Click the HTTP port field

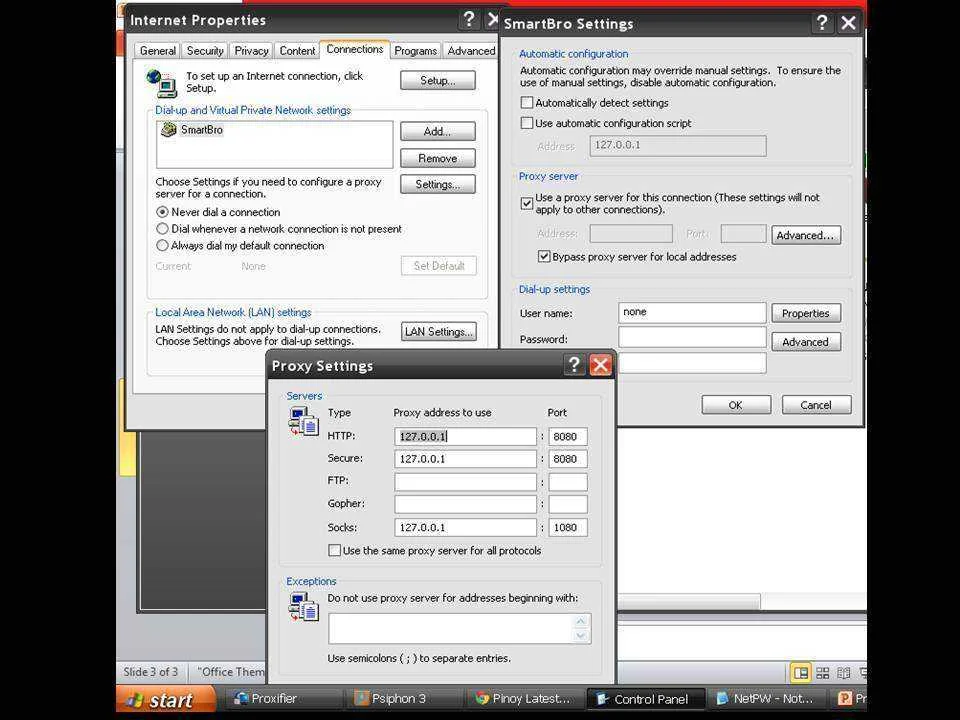[x=568, y=437]
